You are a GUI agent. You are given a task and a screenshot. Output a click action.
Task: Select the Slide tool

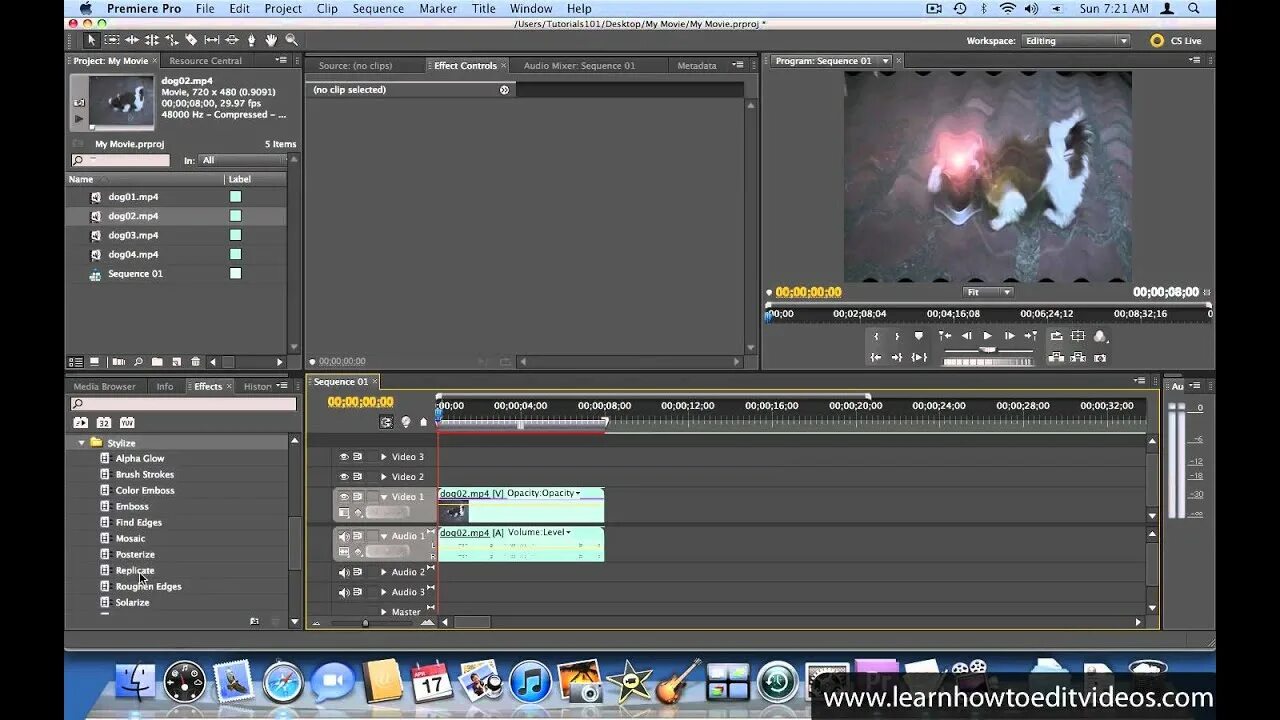pyautogui.click(x=231, y=40)
